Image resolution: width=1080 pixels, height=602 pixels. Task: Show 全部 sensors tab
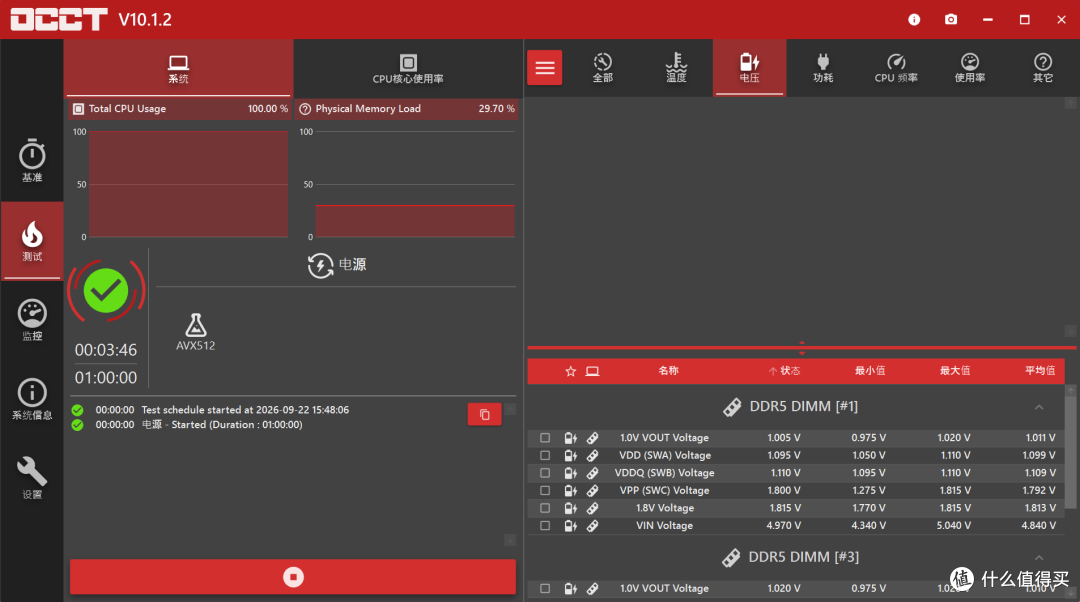[603, 68]
